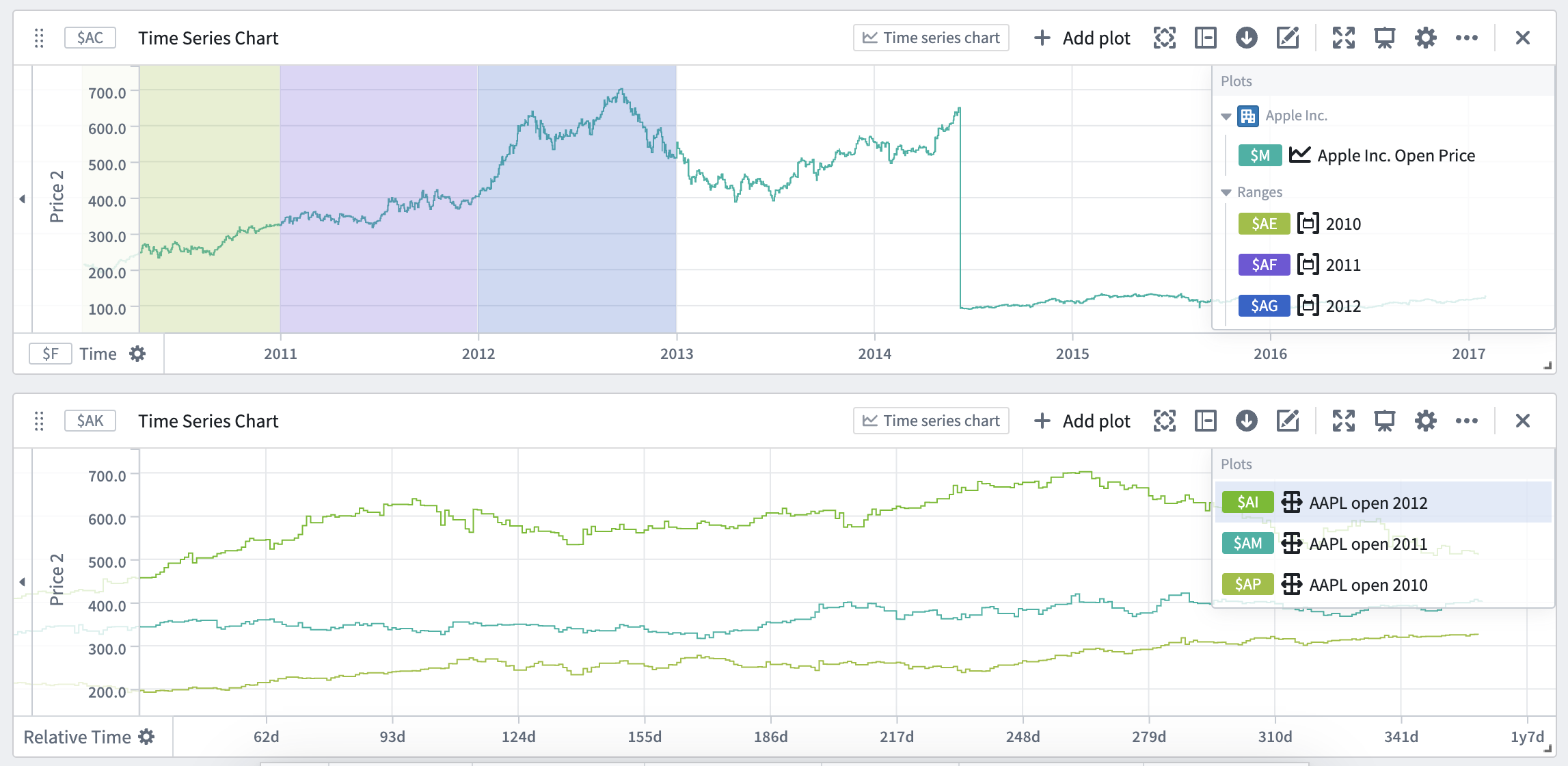
Task: Open Relative Time axis settings gear
Action: (146, 737)
